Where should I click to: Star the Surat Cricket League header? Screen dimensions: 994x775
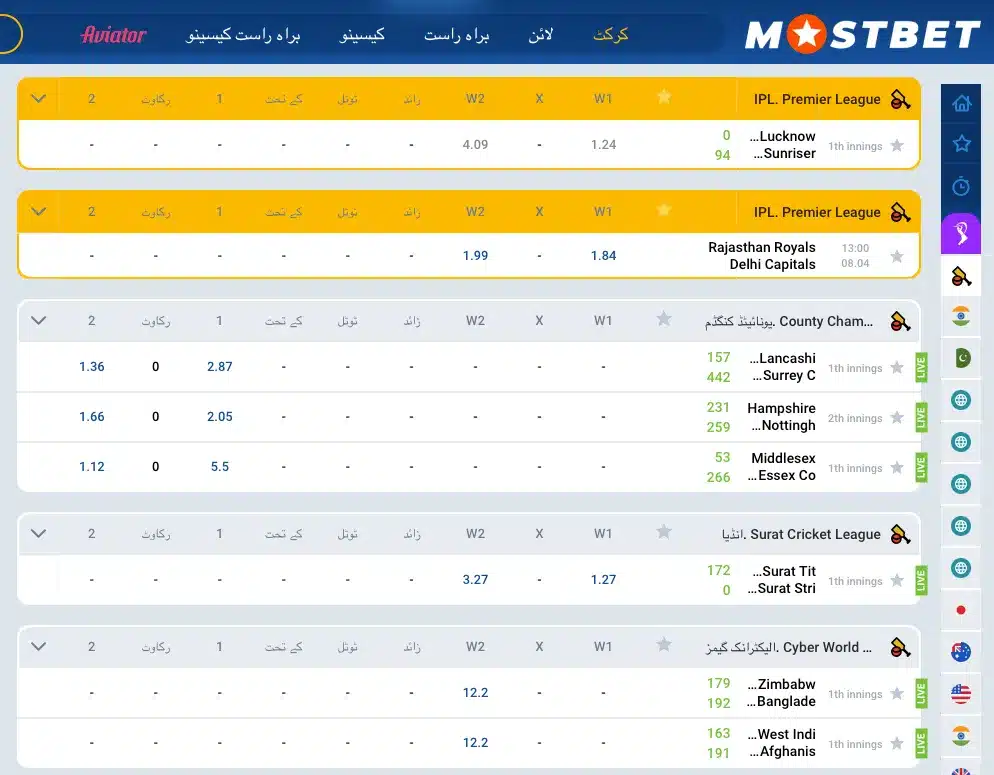(x=664, y=532)
